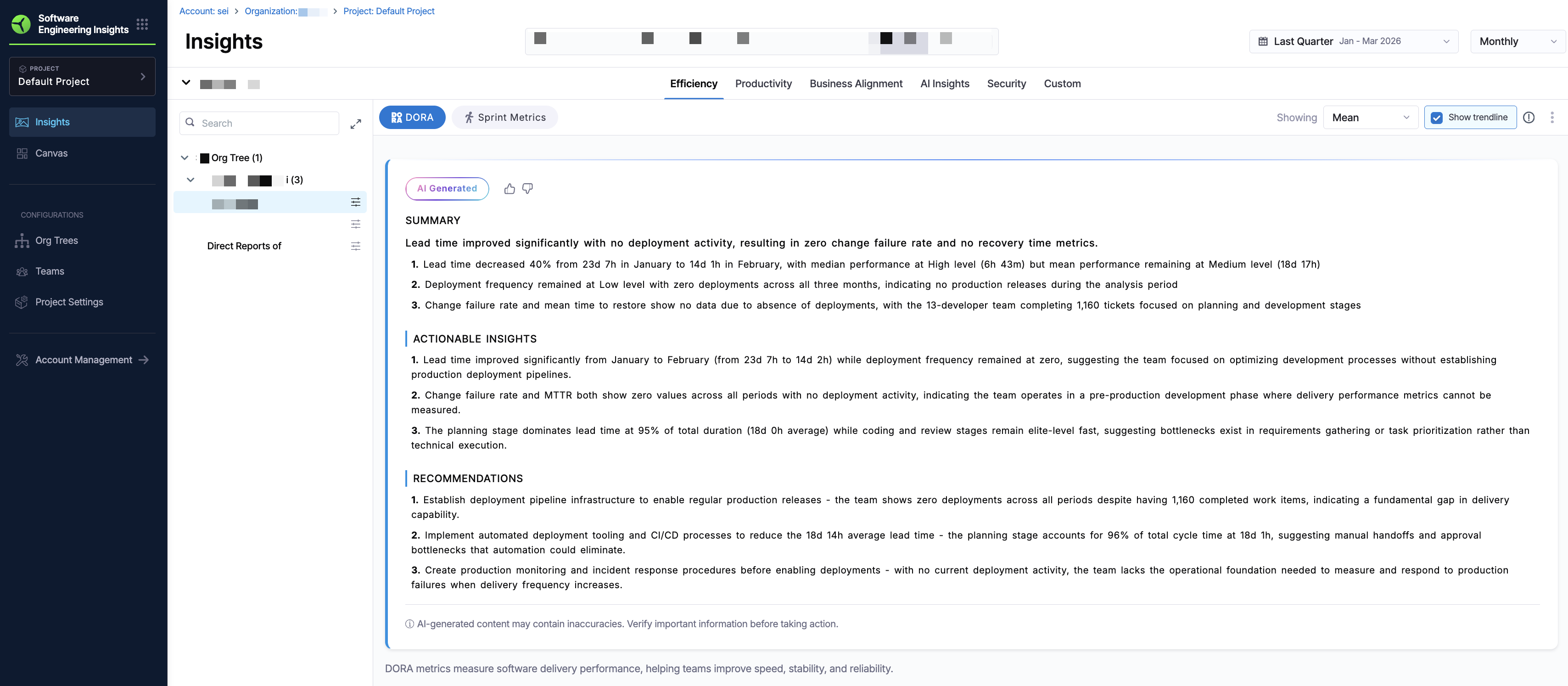The height and width of the screenshot is (686, 1568).
Task: Open the app switcher grid icon
Action: 142,24
